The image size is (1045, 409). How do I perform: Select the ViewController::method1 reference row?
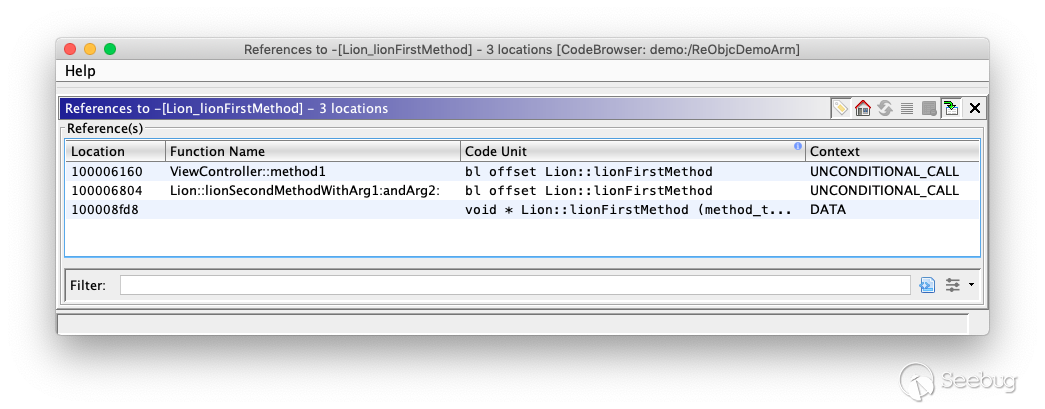(248, 171)
